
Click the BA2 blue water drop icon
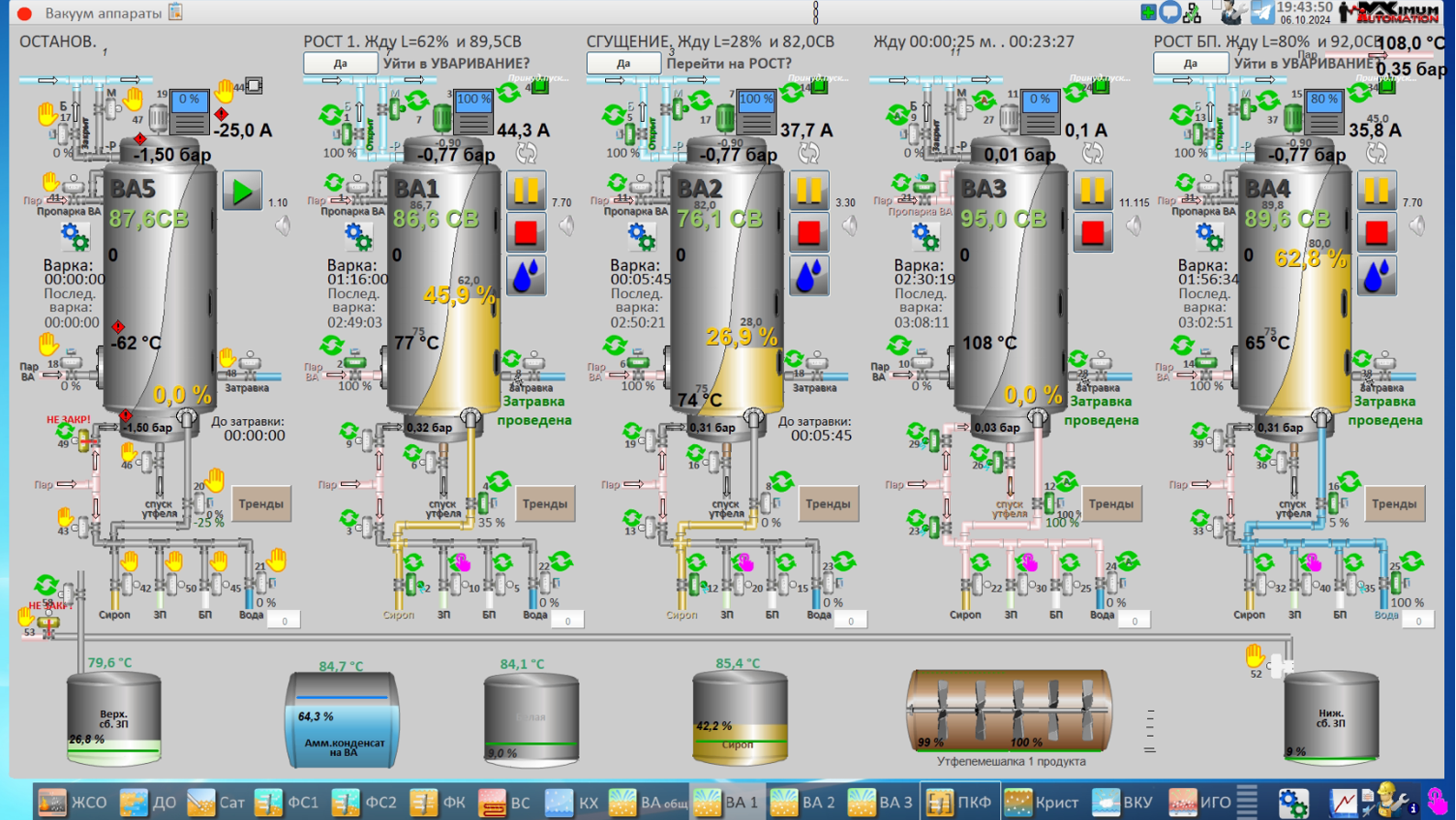click(x=810, y=275)
